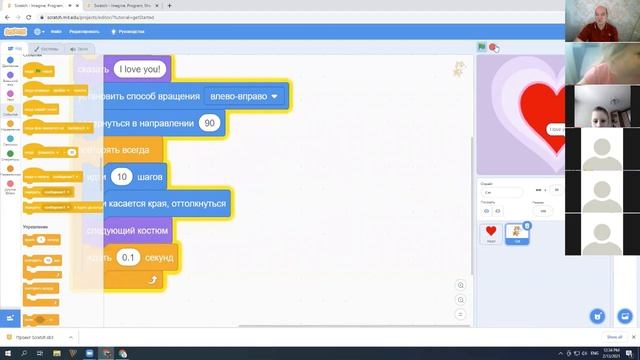Viewport: 640px width, 360px height.
Task: Open the влево-вправо rotation style dropdown
Action: pos(244,96)
